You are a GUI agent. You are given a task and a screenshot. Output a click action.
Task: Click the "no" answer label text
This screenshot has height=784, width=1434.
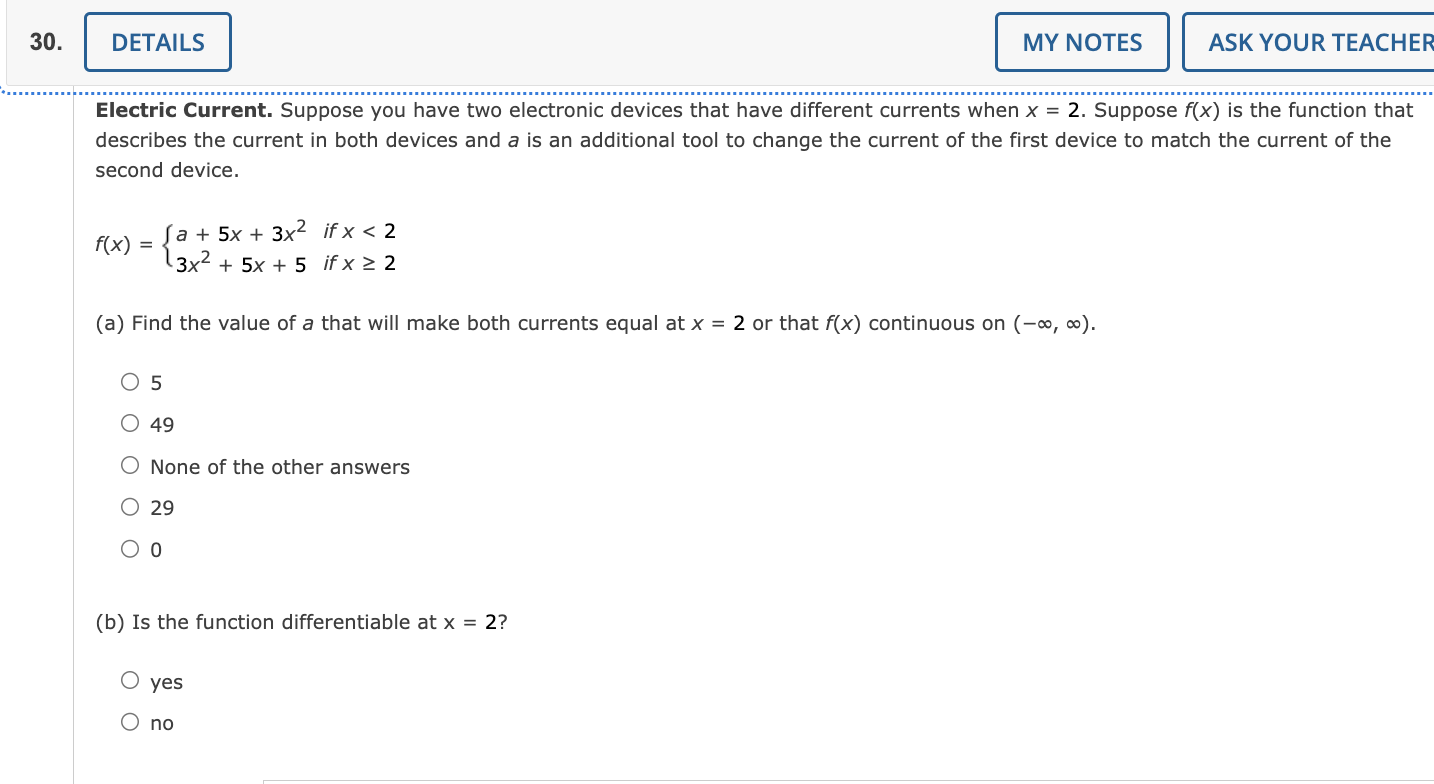[x=162, y=722]
